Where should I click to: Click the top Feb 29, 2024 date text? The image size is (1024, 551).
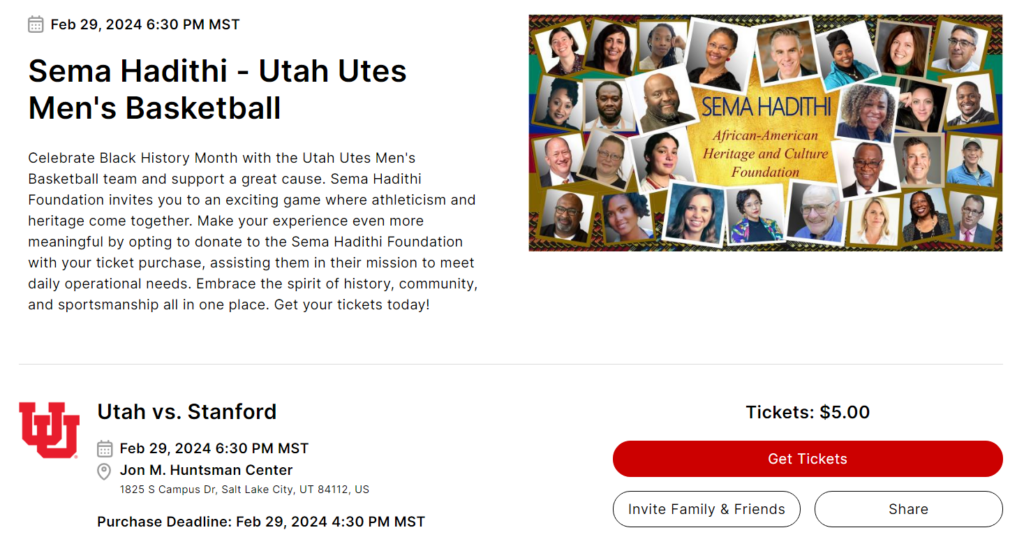click(x=145, y=25)
